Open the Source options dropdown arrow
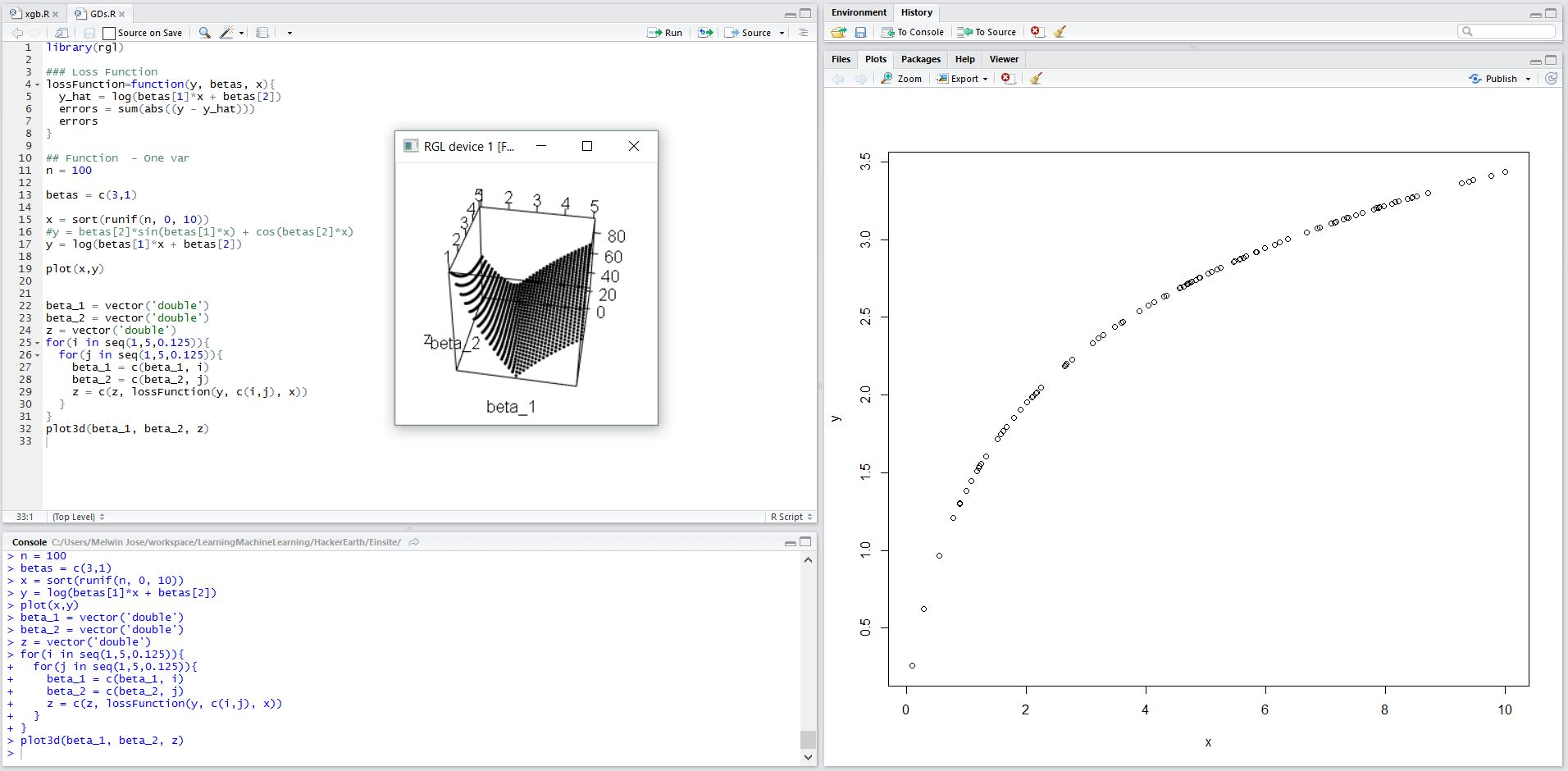The image size is (1568, 771). click(782, 34)
